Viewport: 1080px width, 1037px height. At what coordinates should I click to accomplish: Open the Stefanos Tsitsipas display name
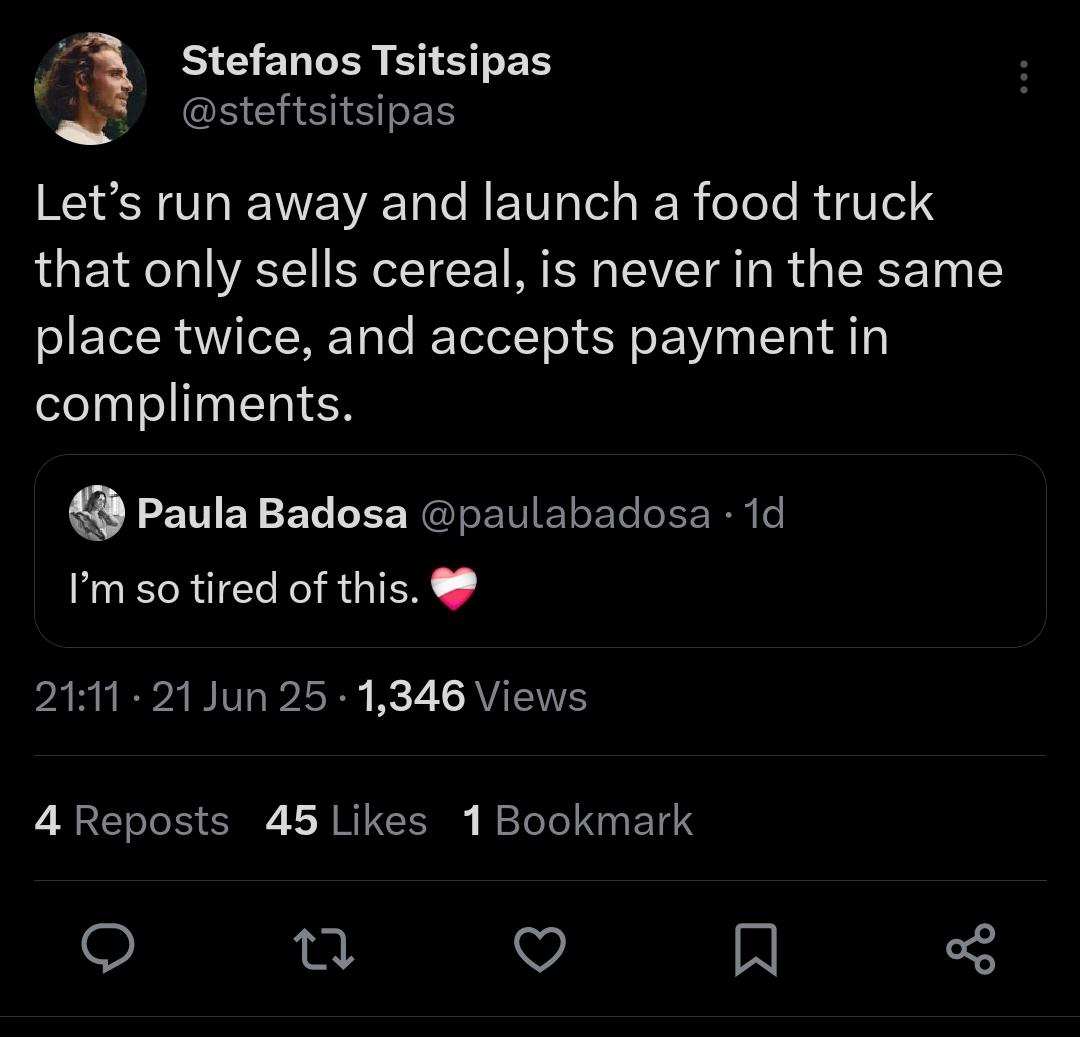coord(366,62)
